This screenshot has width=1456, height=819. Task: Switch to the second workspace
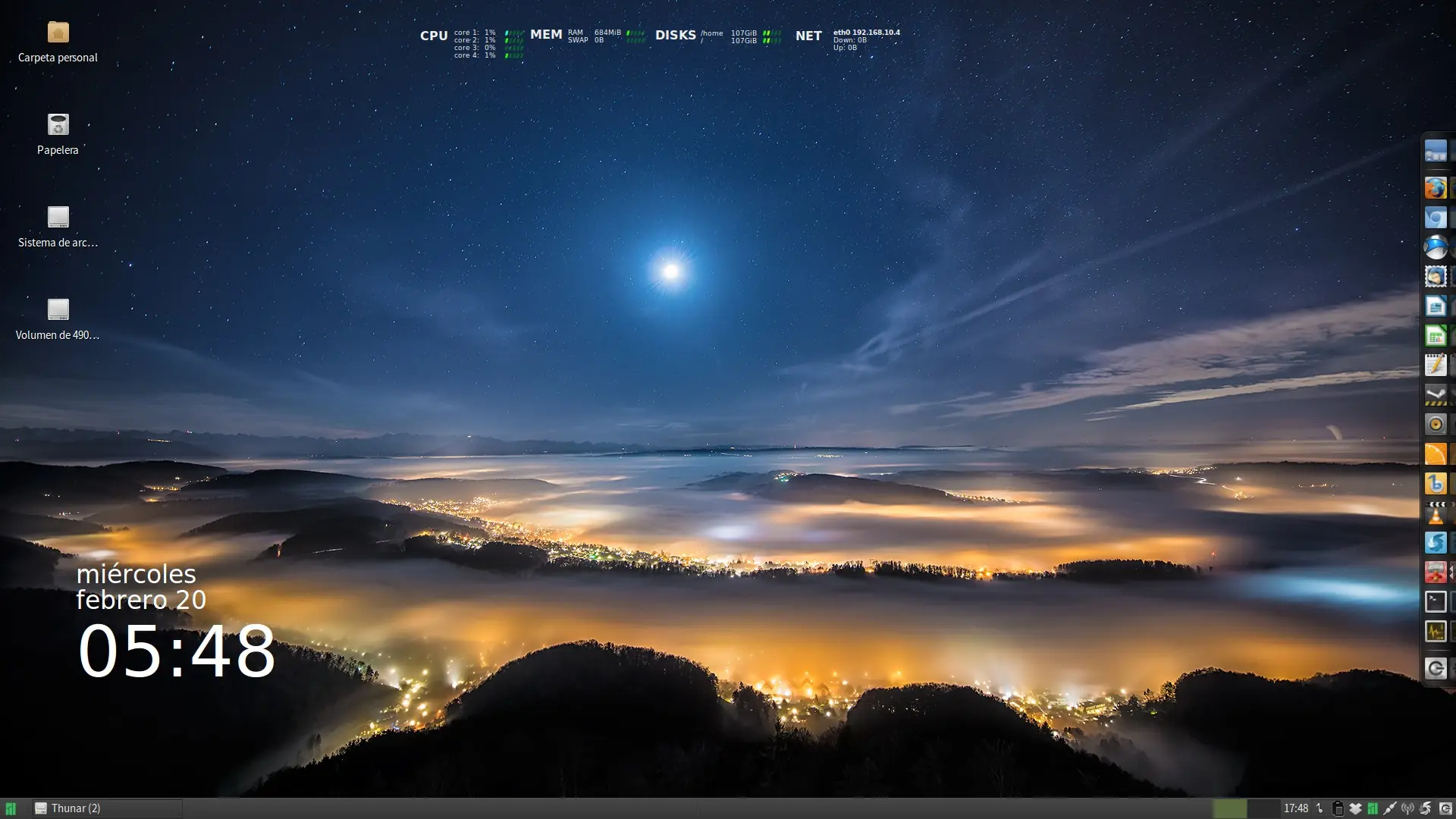[1263, 808]
